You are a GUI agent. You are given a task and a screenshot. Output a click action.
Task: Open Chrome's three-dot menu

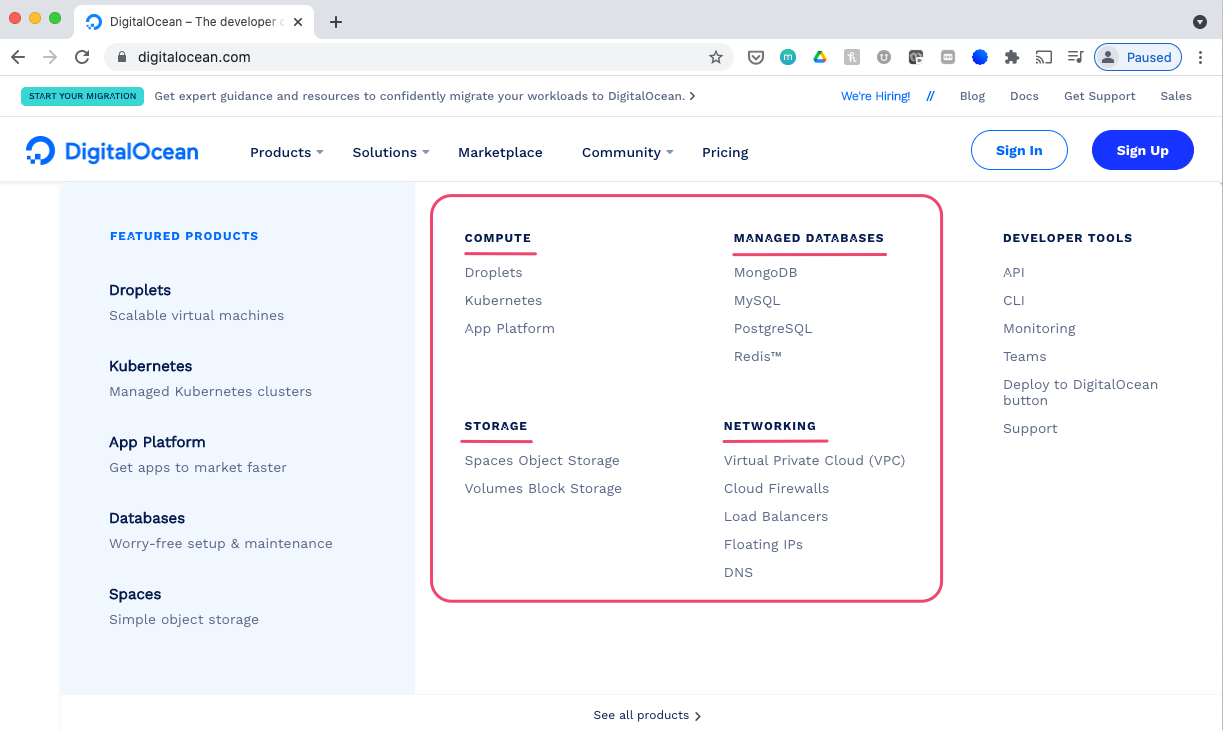point(1201,57)
